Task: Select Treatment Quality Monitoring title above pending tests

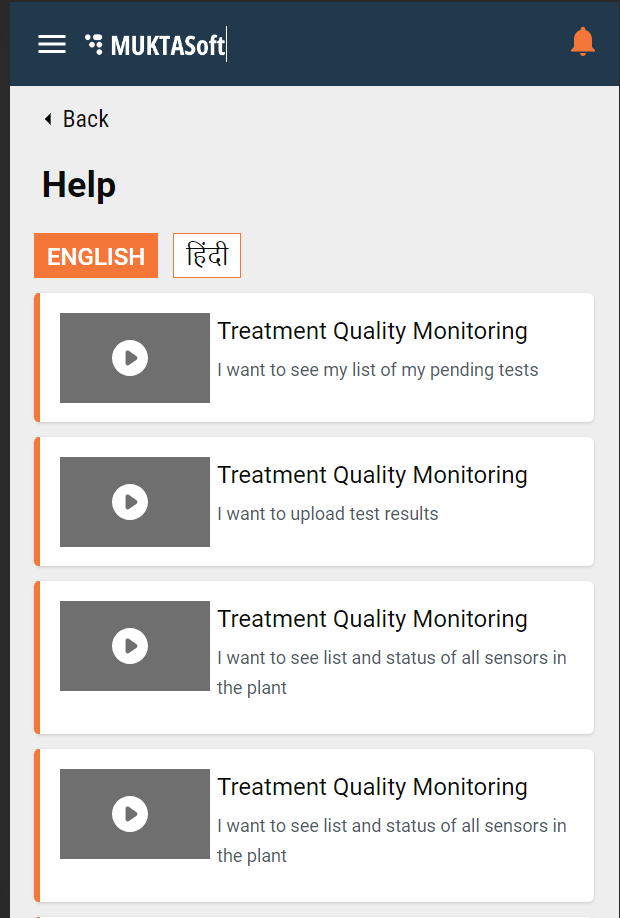Action: click(372, 331)
